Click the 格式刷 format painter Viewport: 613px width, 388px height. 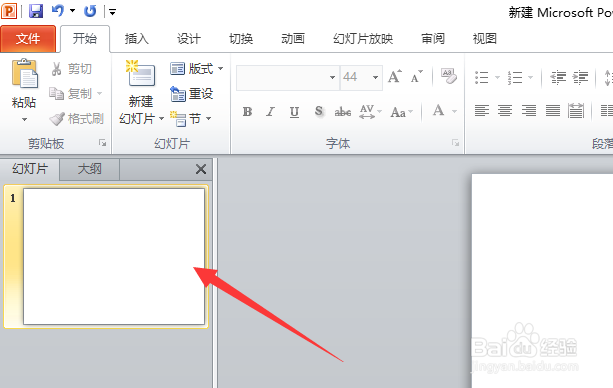77,119
